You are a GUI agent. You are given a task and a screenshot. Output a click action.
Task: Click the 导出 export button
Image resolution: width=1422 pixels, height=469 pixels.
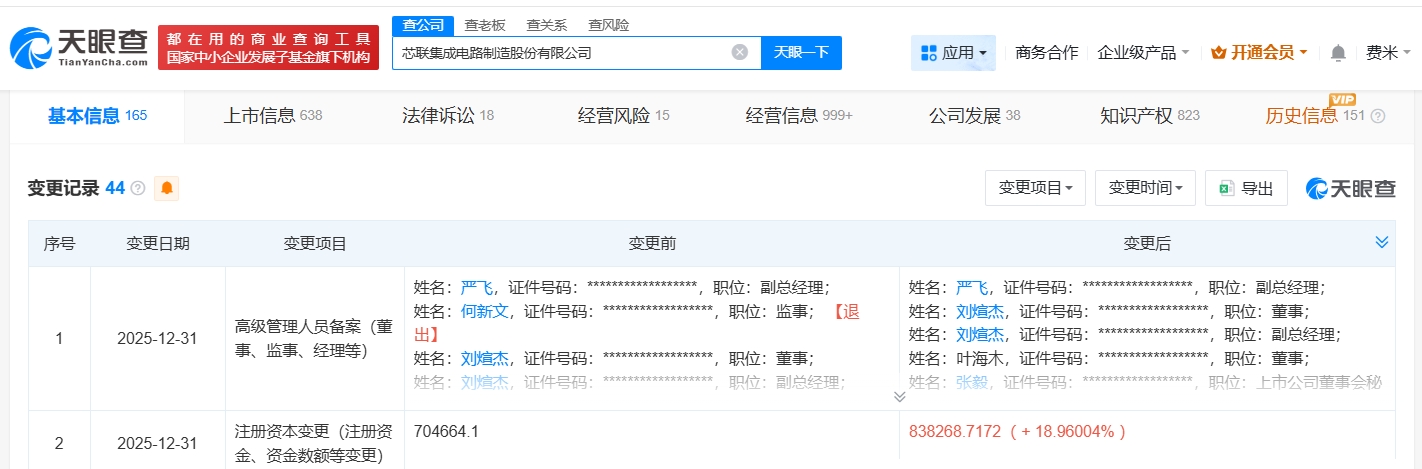click(x=1246, y=188)
